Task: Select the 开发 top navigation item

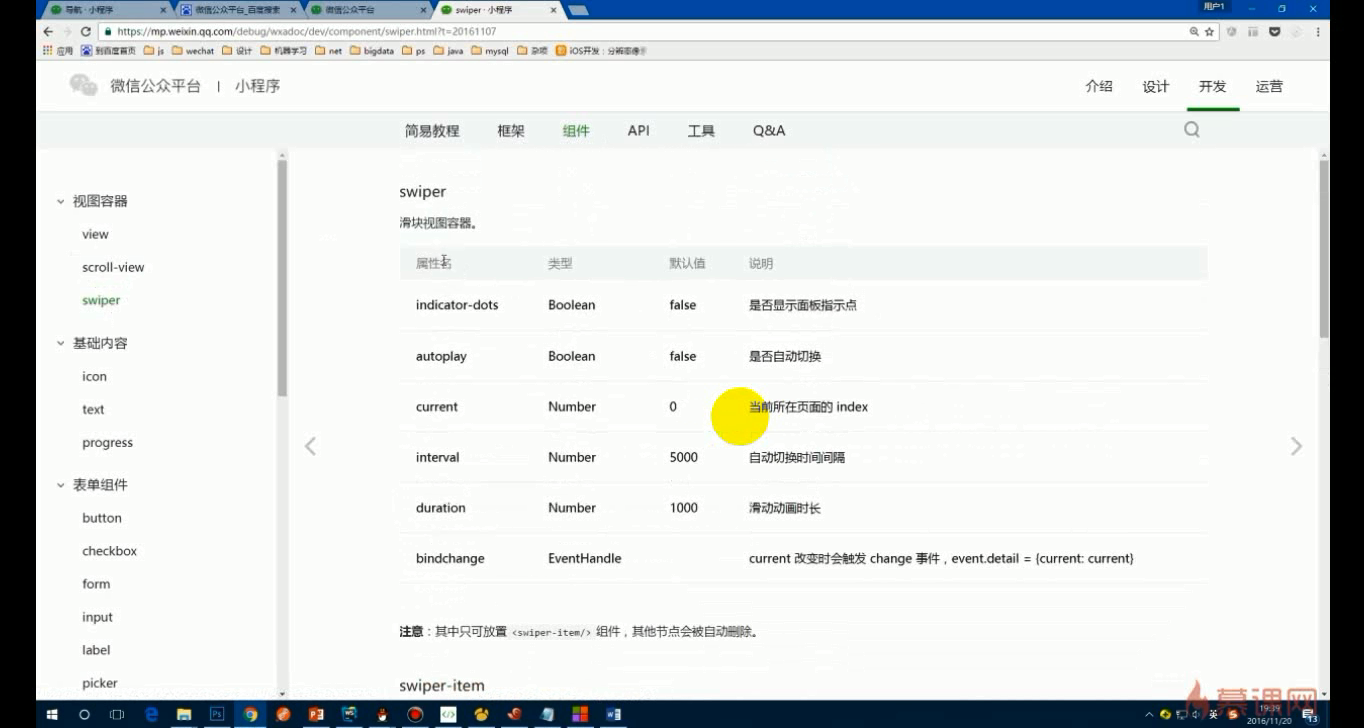Action: (x=1213, y=86)
